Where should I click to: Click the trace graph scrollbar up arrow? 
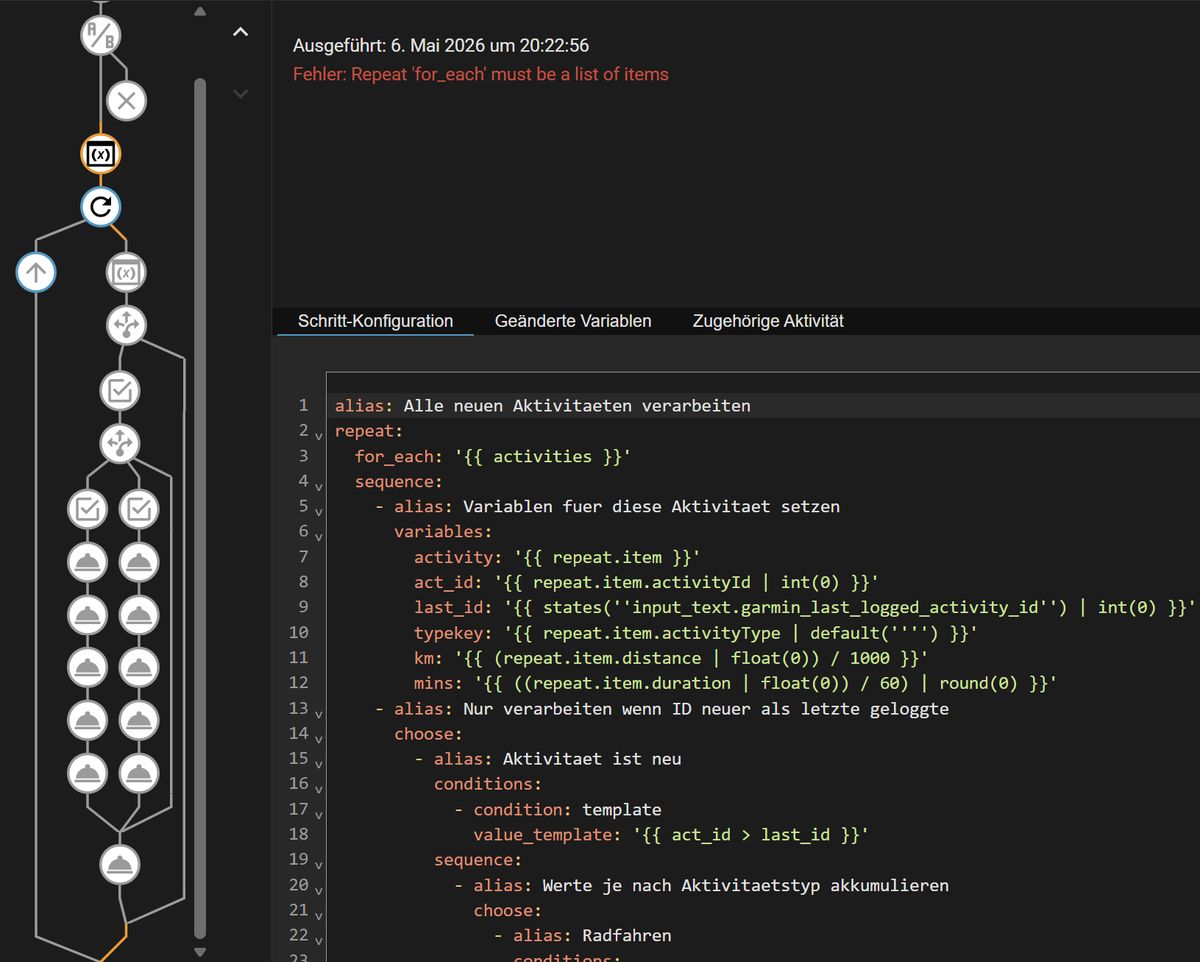click(199, 11)
